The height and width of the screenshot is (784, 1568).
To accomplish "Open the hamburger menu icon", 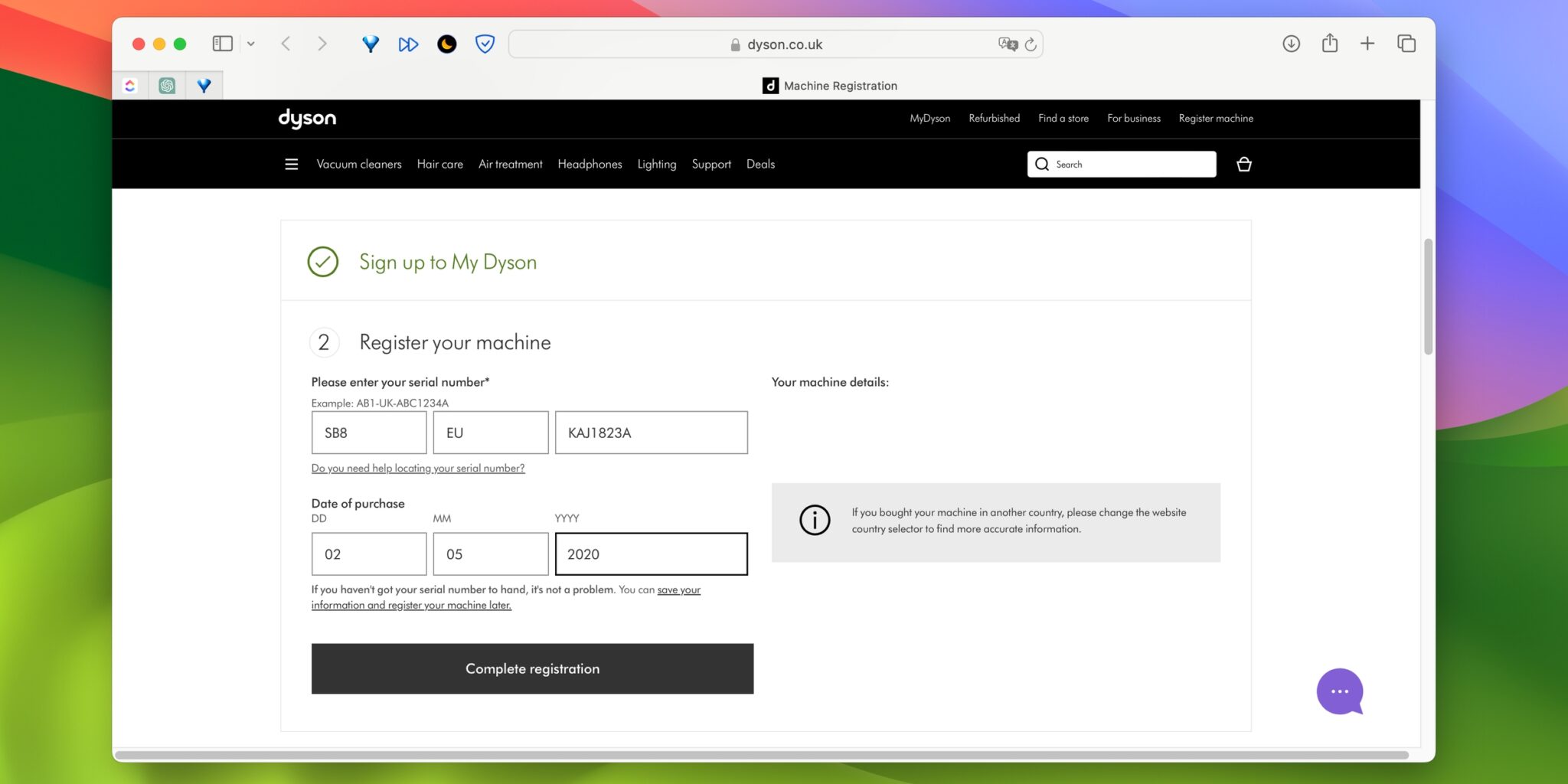I will click(x=291, y=164).
